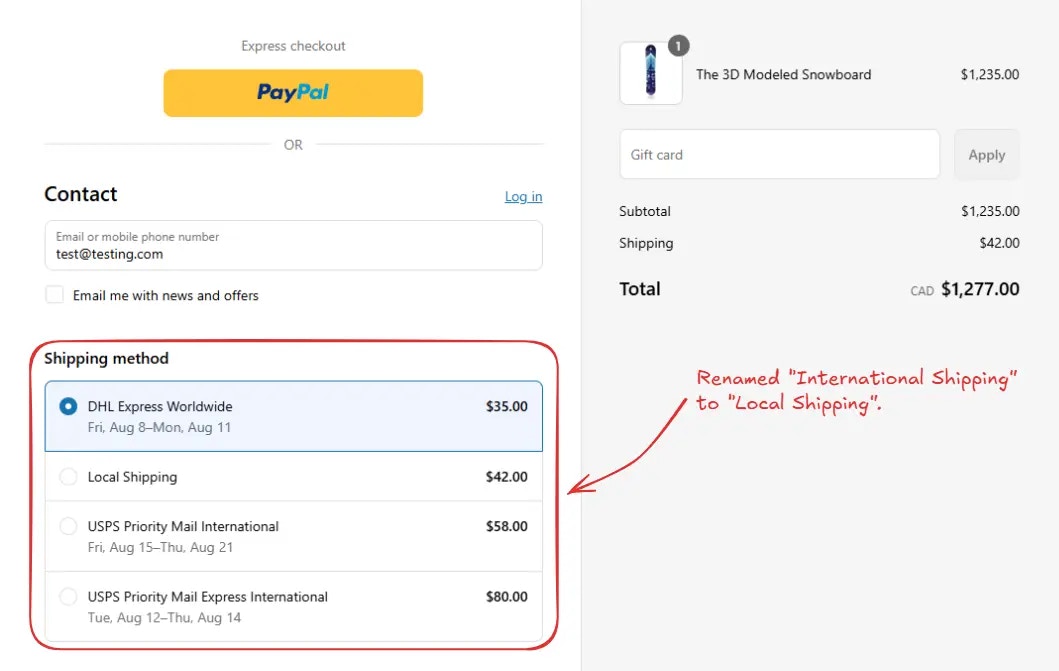This screenshot has width=1059, height=671.
Task: Pick USPS Priority Mail Express International
Action: click(294, 607)
